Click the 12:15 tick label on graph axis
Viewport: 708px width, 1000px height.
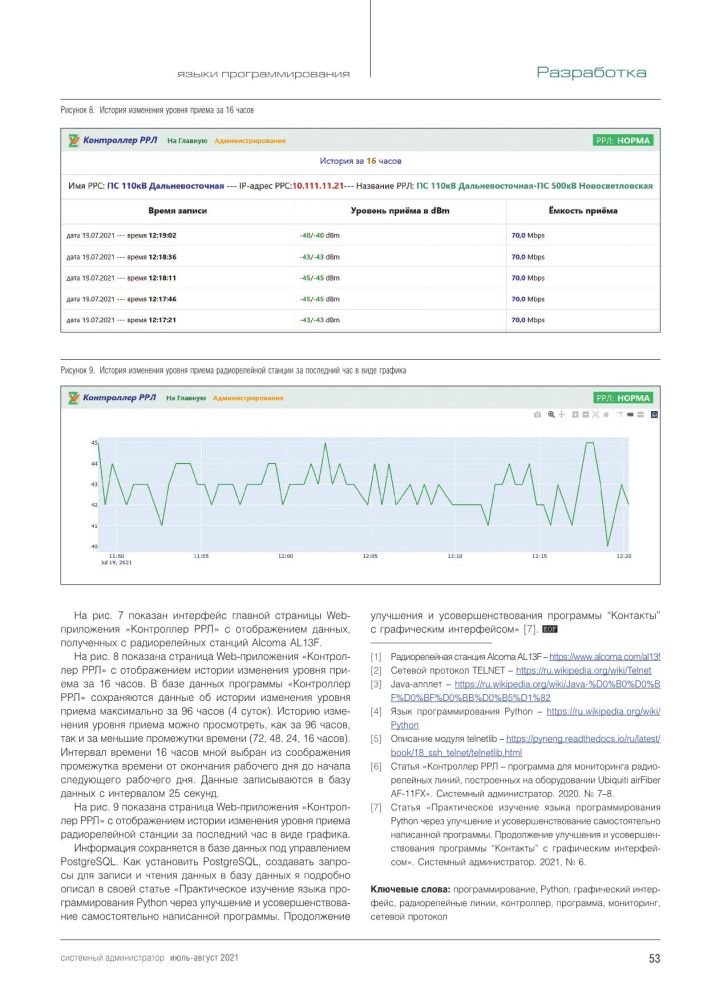coord(539,556)
